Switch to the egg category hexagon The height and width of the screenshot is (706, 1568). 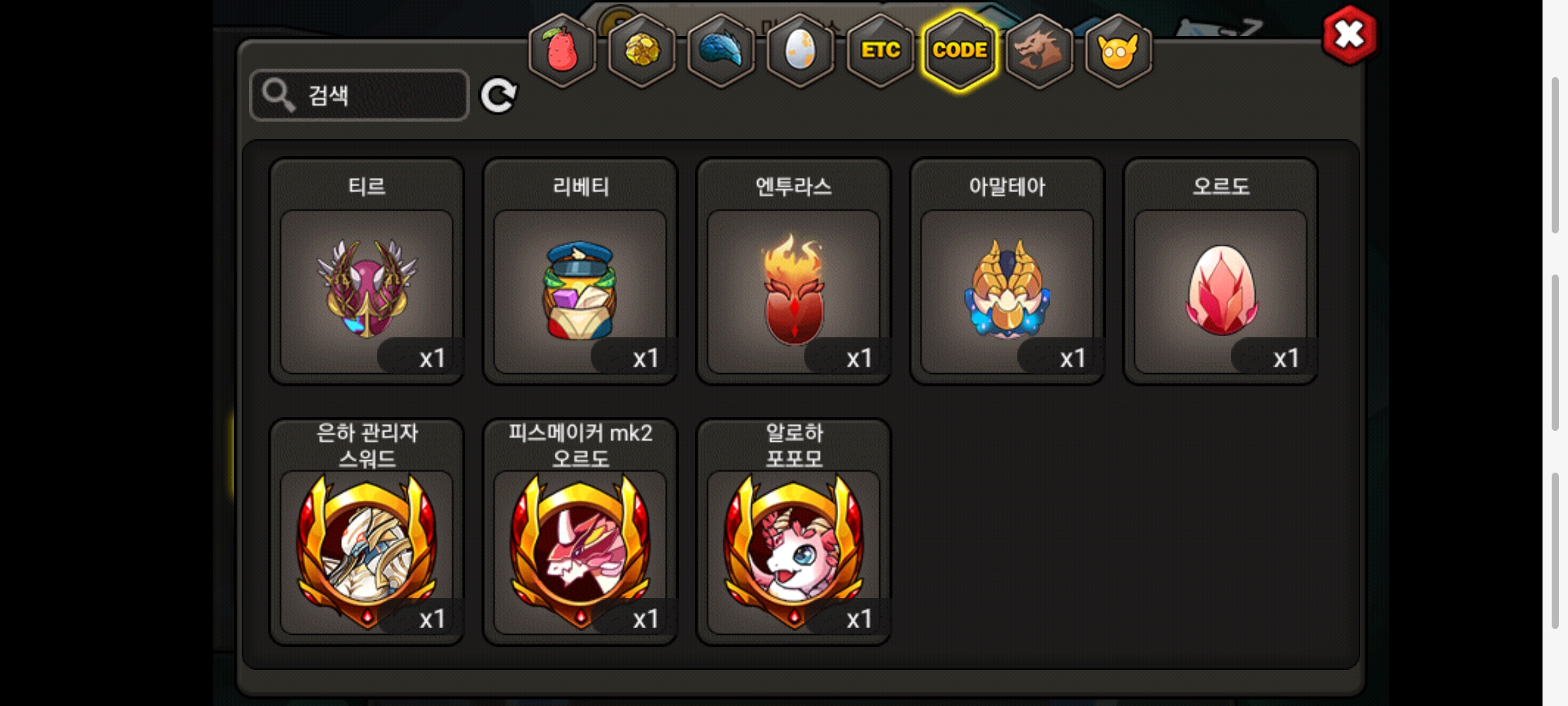click(x=800, y=50)
